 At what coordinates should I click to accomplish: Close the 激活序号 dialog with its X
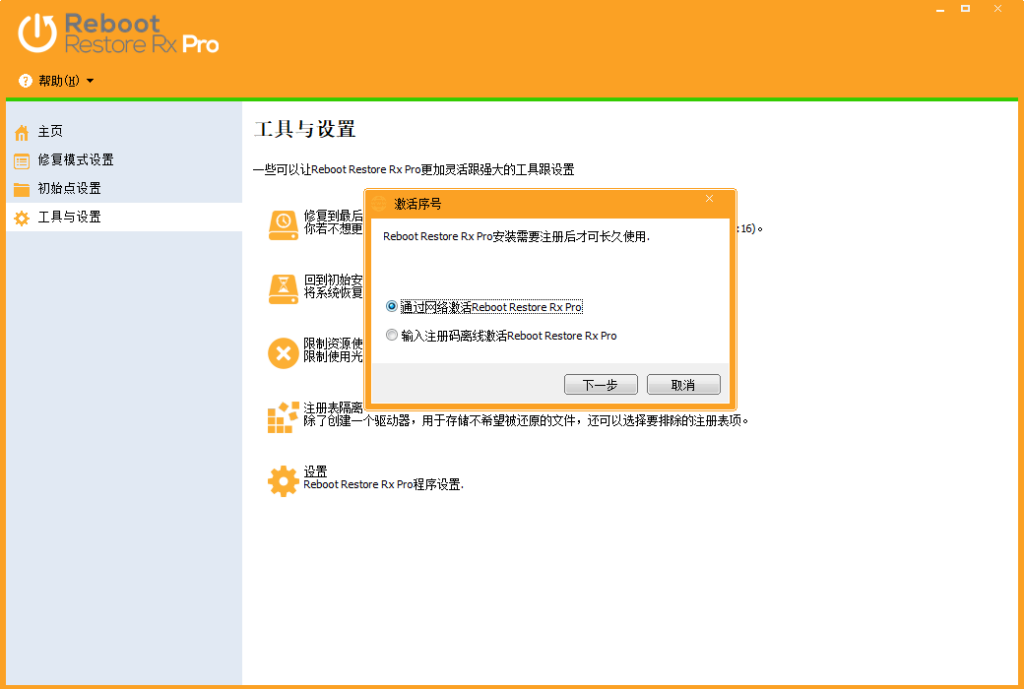pyautogui.click(x=709, y=200)
